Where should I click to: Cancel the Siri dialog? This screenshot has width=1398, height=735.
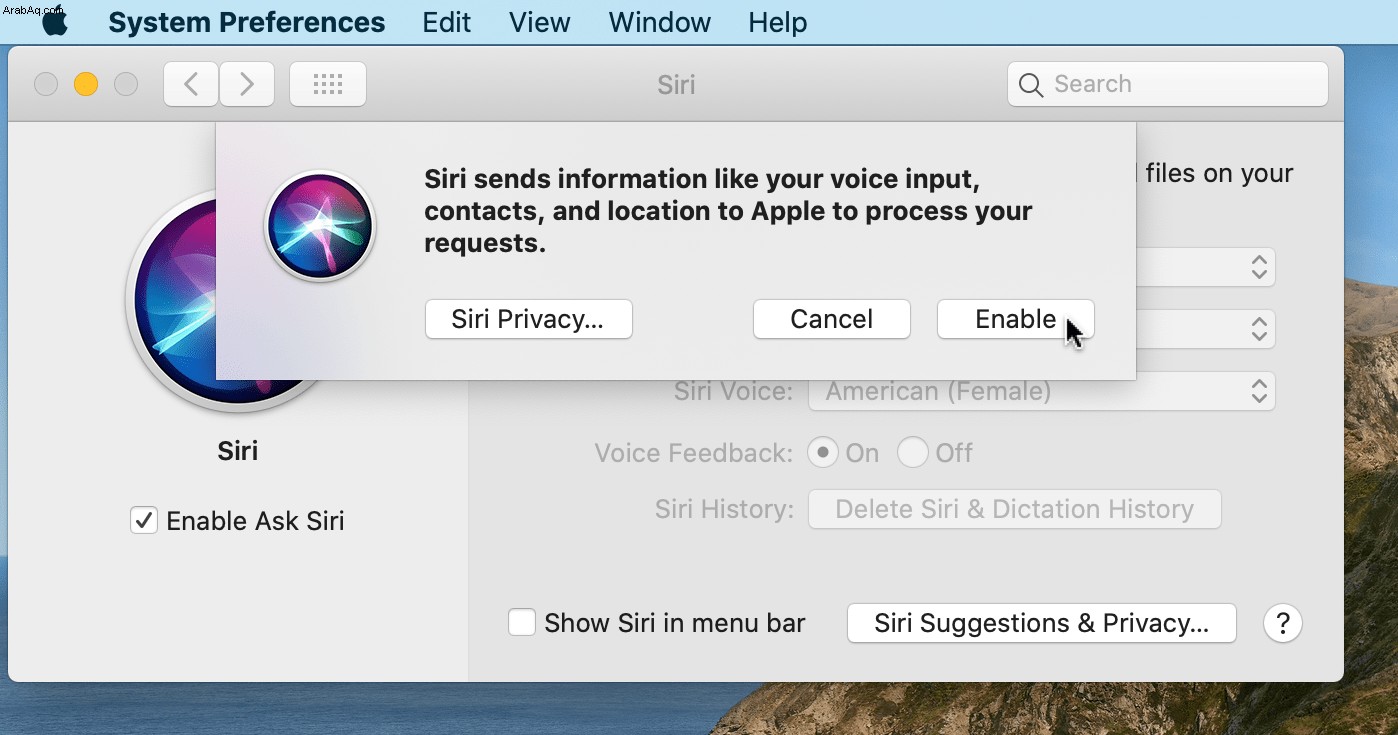click(x=832, y=319)
